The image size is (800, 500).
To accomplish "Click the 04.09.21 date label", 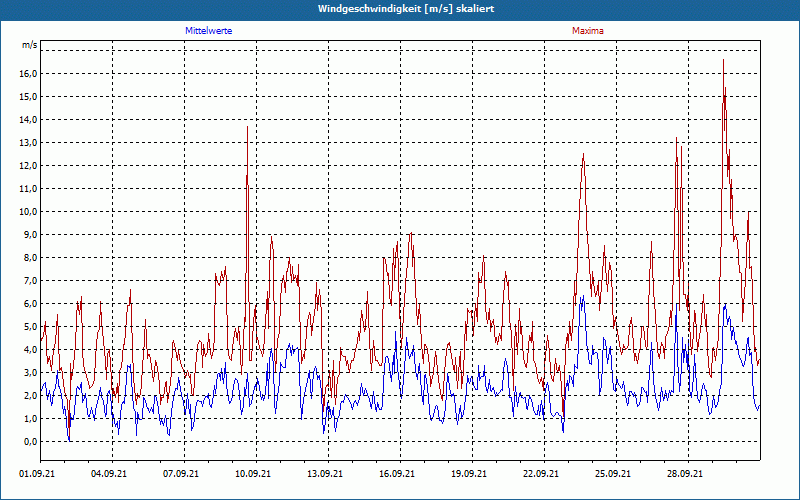I will [109, 473].
